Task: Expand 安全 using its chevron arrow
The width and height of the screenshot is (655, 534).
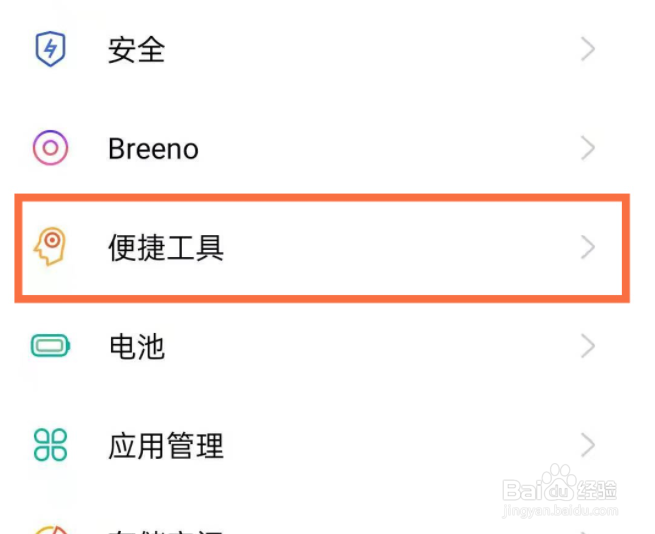Action: point(588,49)
